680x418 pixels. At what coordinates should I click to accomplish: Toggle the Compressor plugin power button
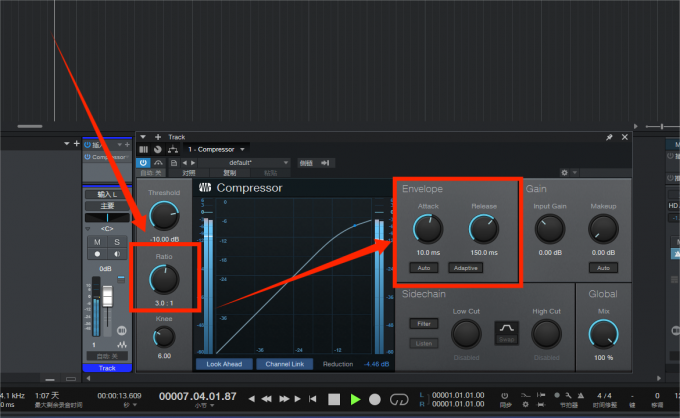coord(143,163)
